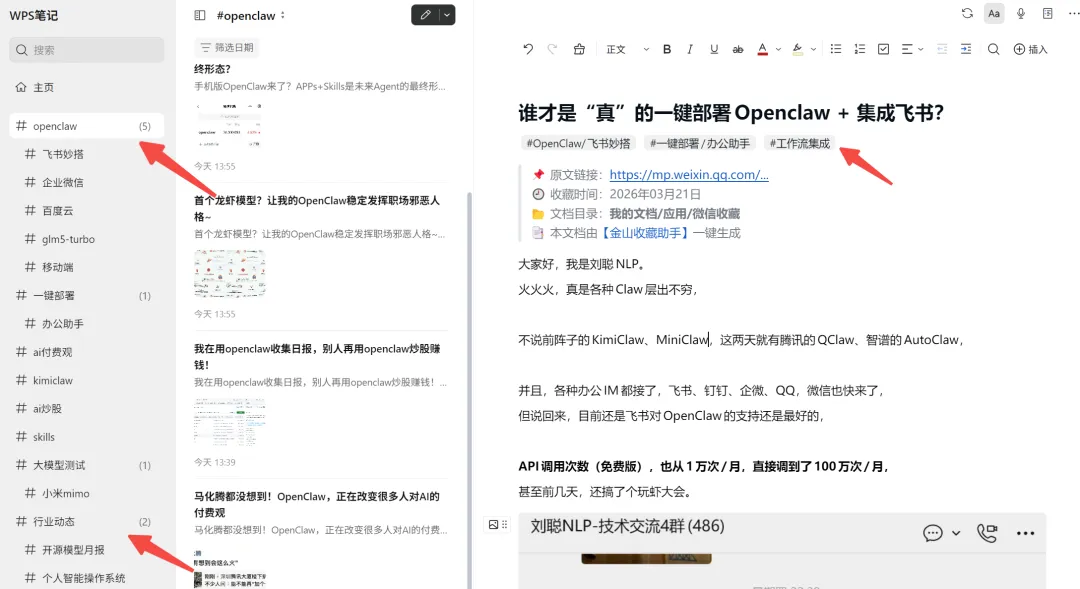Open the text alignment dropdown
1080x589 pixels.
(912, 49)
